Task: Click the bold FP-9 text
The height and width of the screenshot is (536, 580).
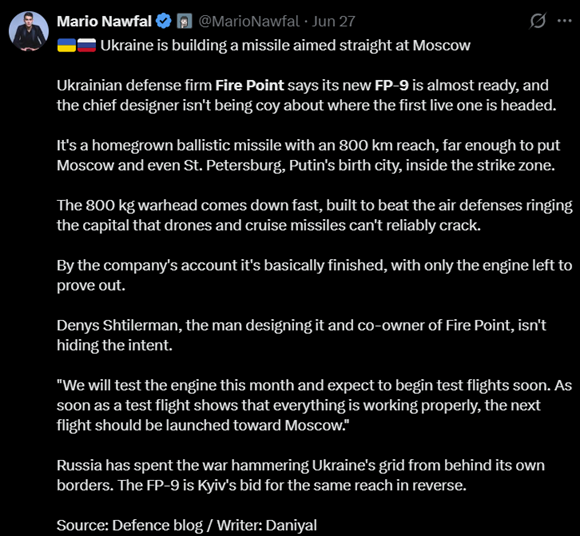Action: pos(391,85)
